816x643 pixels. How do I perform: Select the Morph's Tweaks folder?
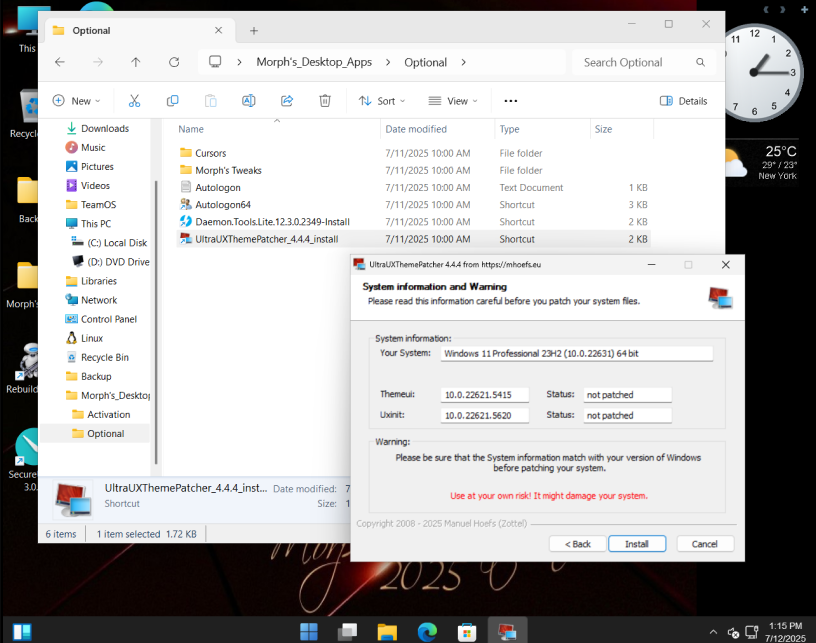(414, 170)
